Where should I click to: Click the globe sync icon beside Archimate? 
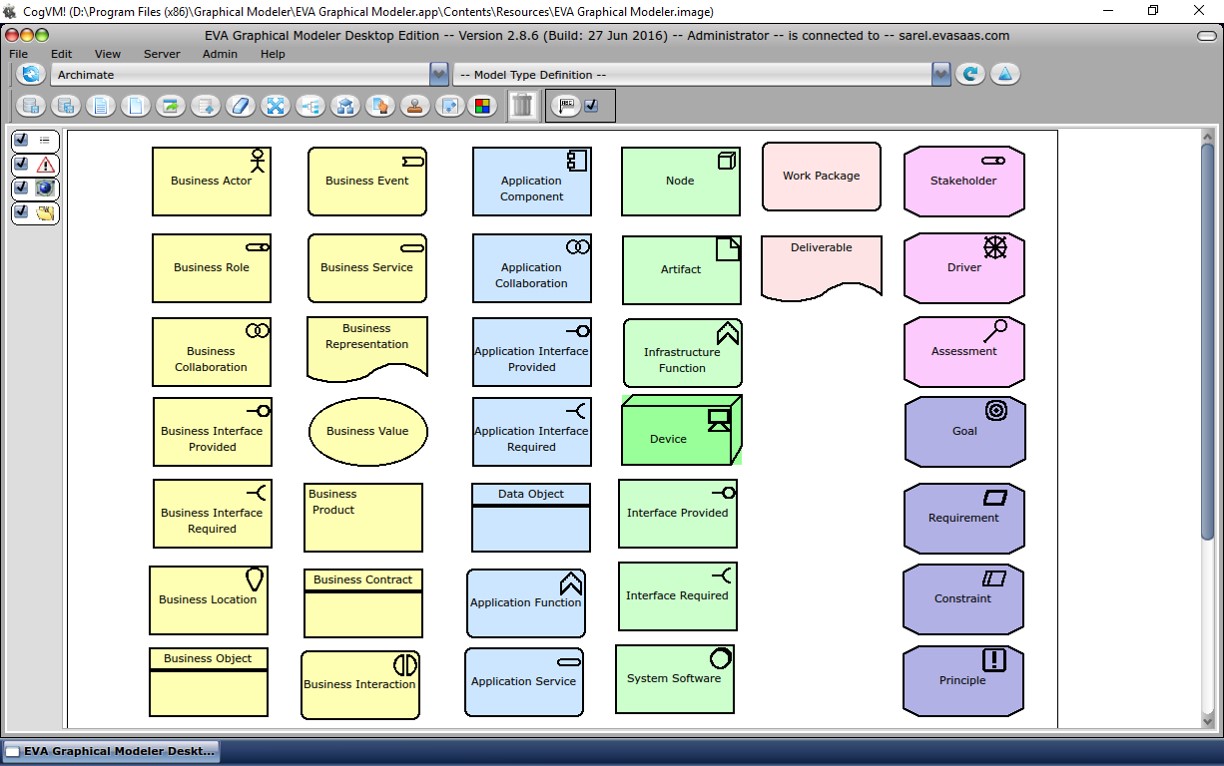[x=32, y=74]
